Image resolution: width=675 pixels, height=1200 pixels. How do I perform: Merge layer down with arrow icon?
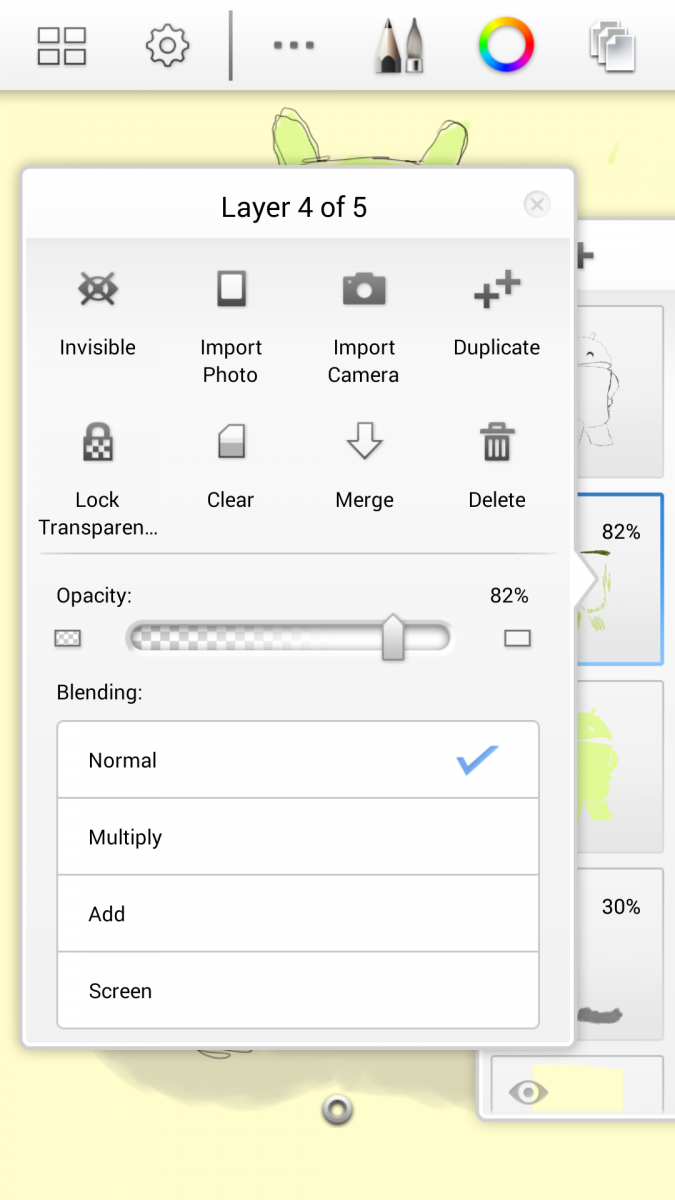click(364, 441)
